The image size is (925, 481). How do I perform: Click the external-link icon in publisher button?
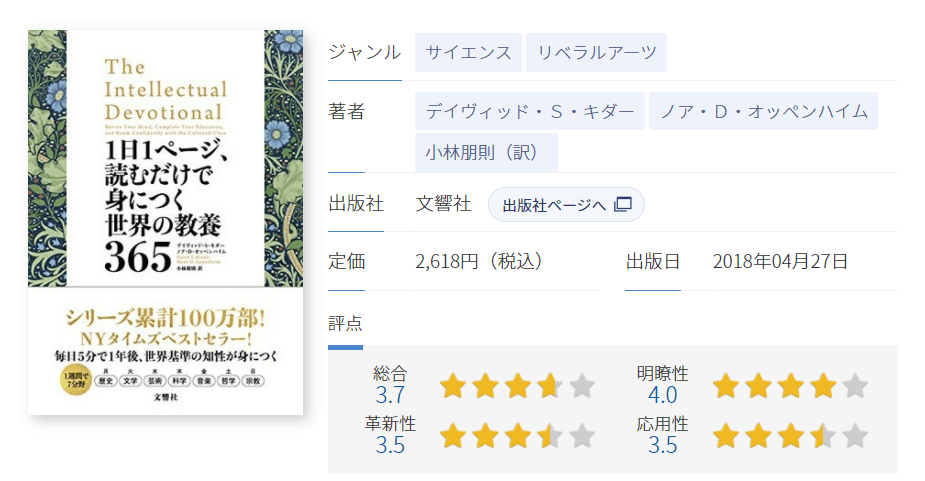[623, 204]
